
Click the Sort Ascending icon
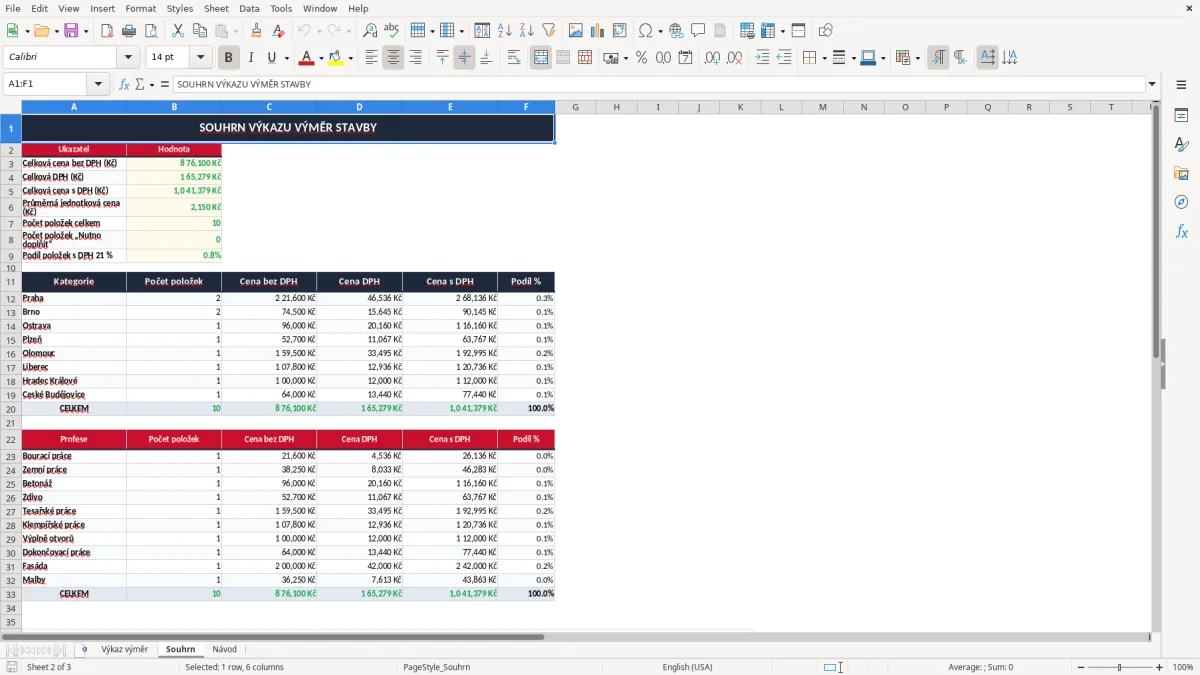[504, 31]
